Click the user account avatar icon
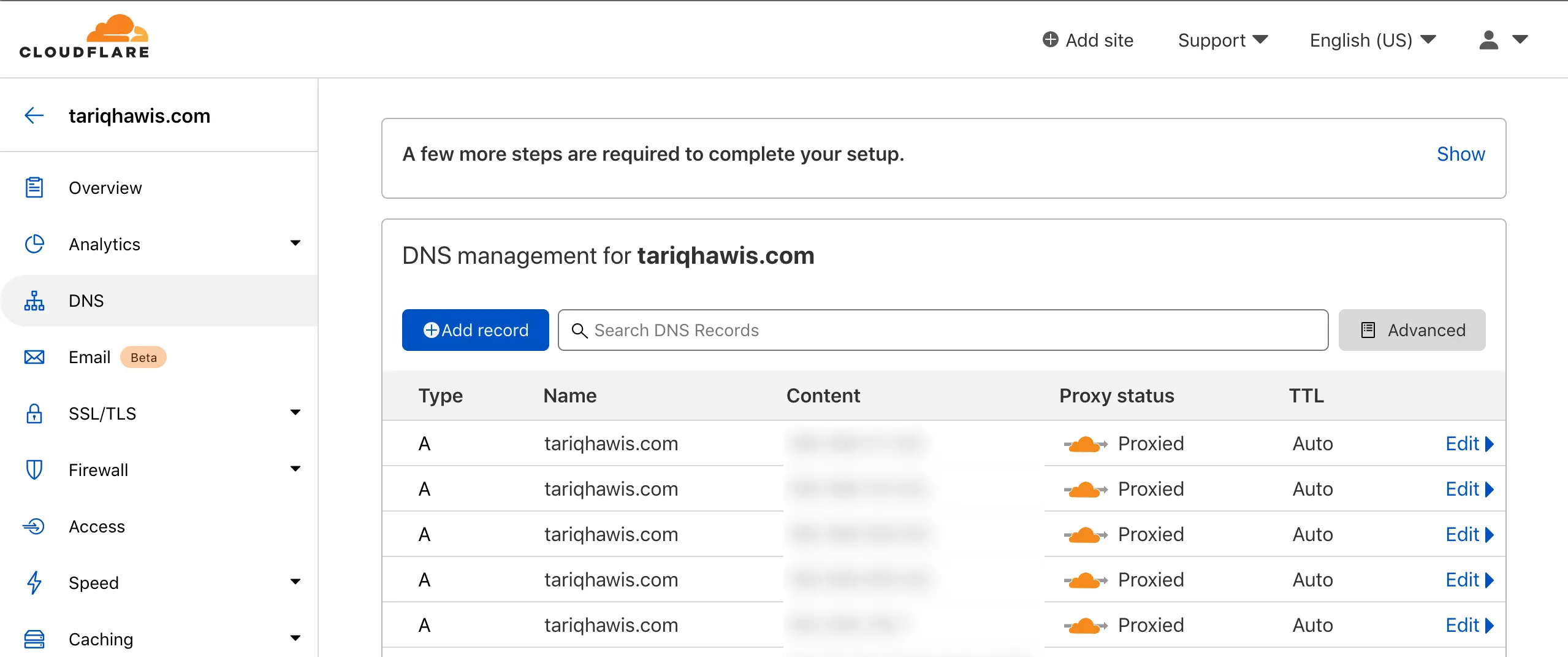Image resolution: width=1568 pixels, height=657 pixels. (1489, 40)
